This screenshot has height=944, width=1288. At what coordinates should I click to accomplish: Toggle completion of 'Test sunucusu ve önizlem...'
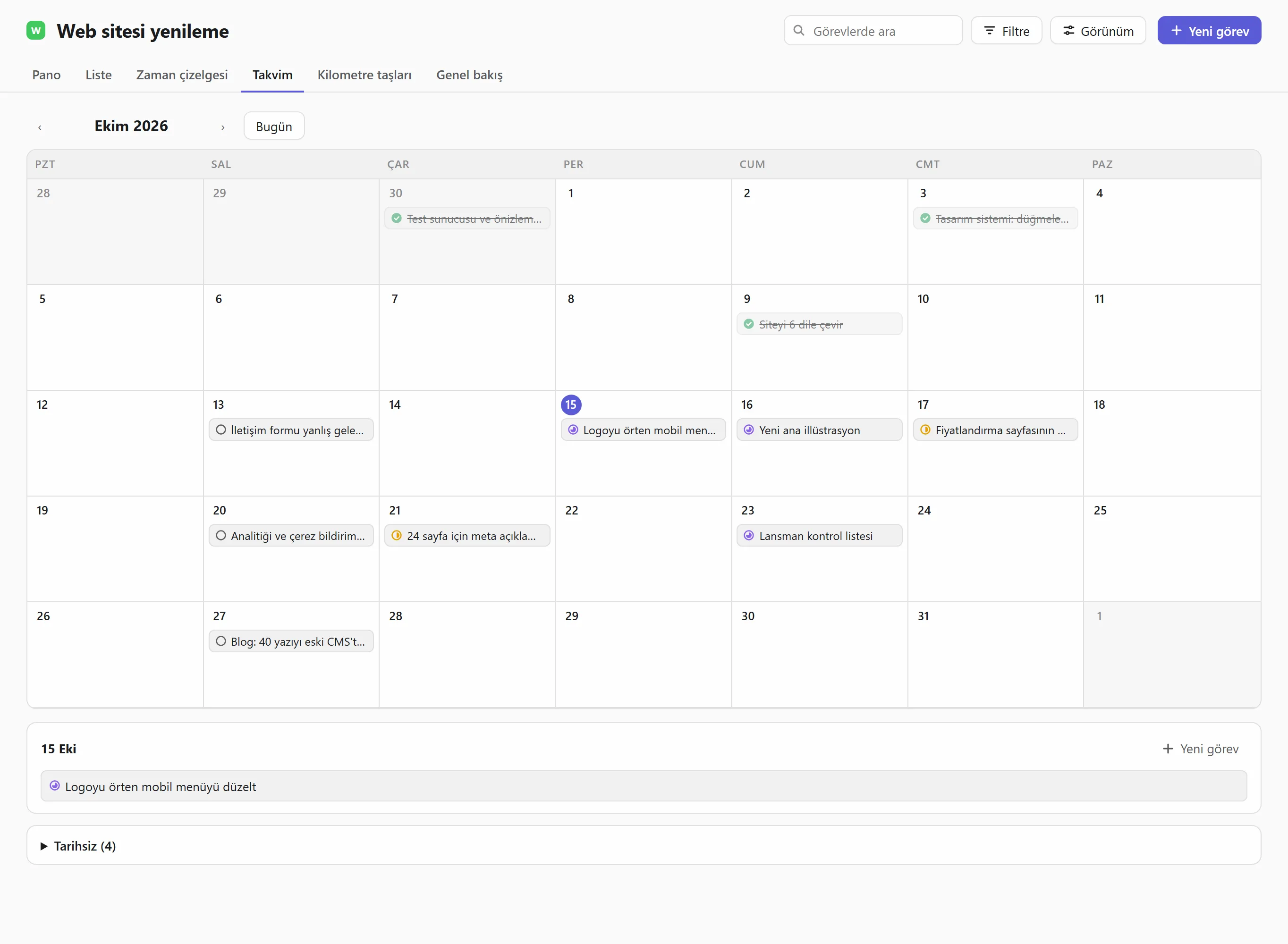pyautogui.click(x=397, y=218)
